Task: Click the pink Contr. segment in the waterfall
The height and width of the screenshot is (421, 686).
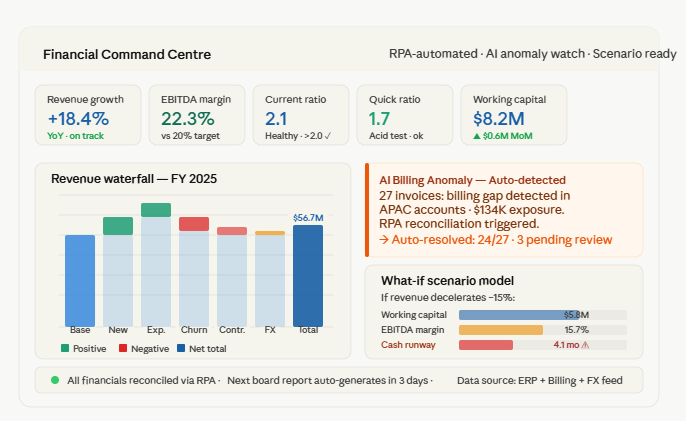Action: tap(232, 231)
